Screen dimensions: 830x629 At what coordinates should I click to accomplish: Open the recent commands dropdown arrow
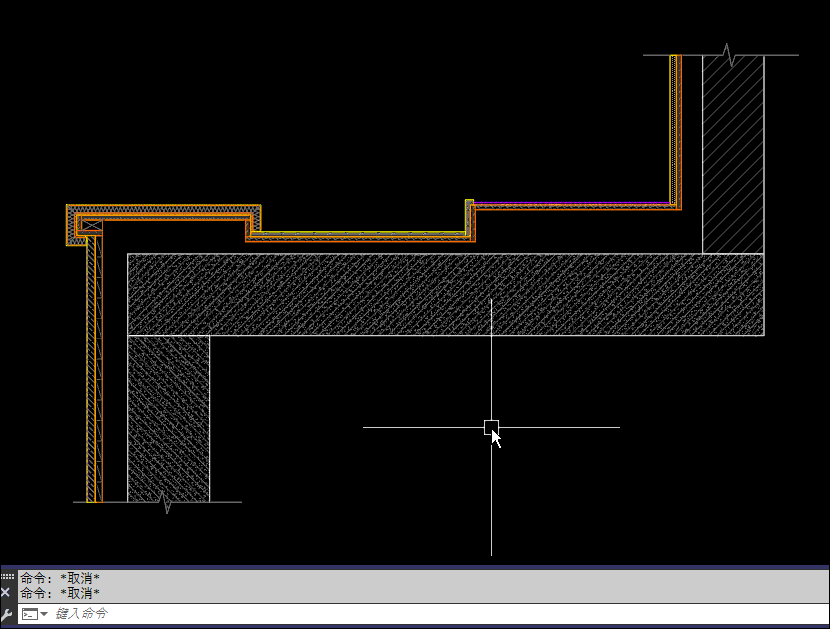tap(44, 613)
